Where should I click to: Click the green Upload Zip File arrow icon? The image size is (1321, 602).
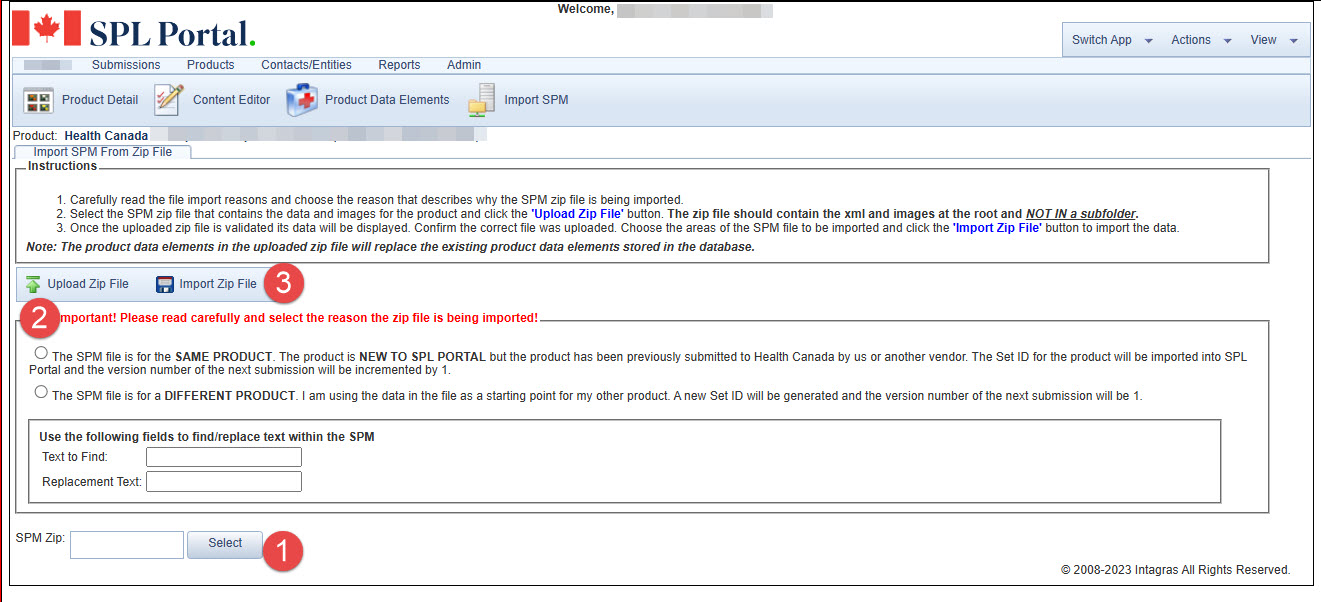coord(33,285)
